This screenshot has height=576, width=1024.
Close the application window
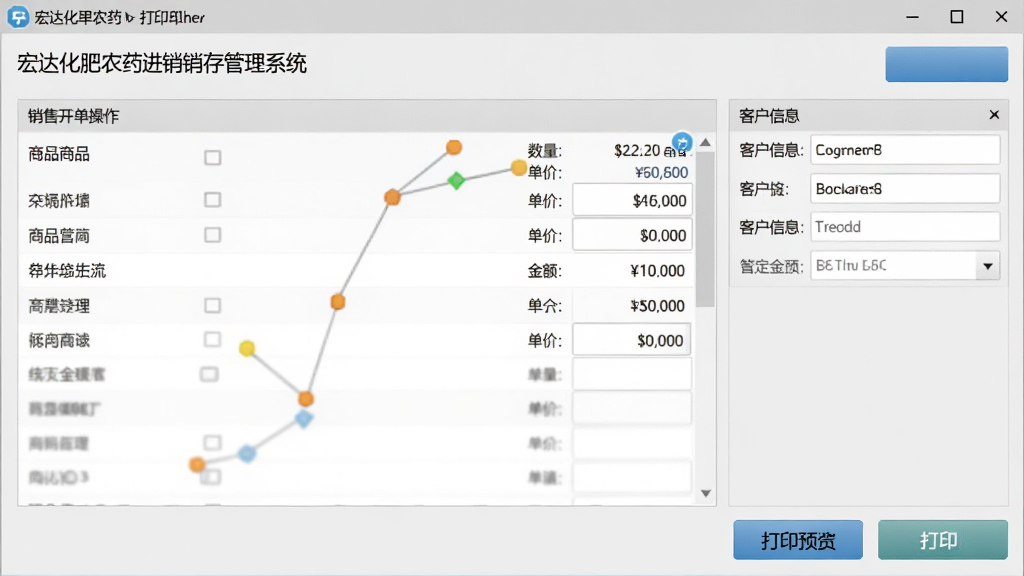[1001, 17]
